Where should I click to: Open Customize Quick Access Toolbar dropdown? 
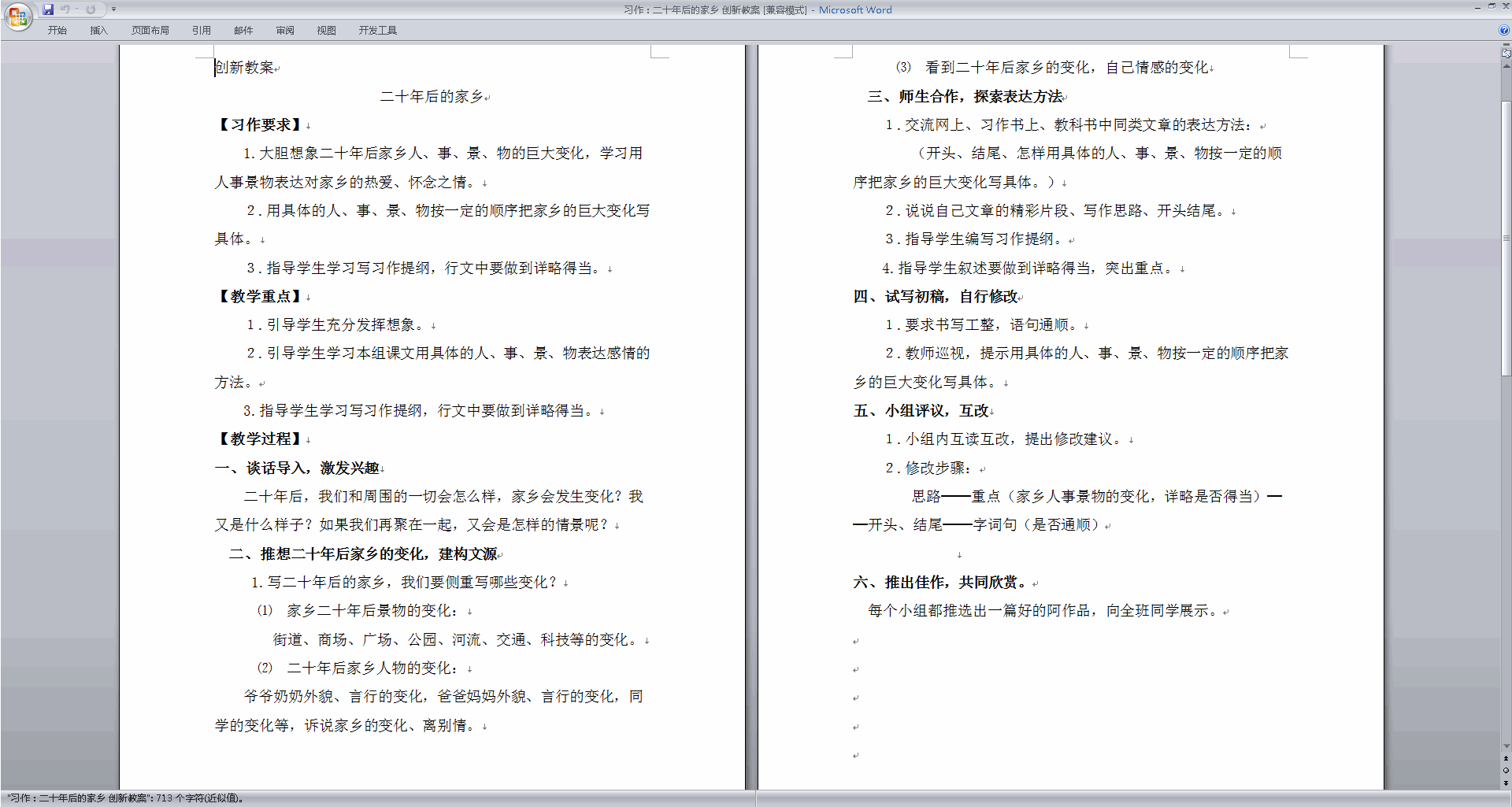(113, 9)
